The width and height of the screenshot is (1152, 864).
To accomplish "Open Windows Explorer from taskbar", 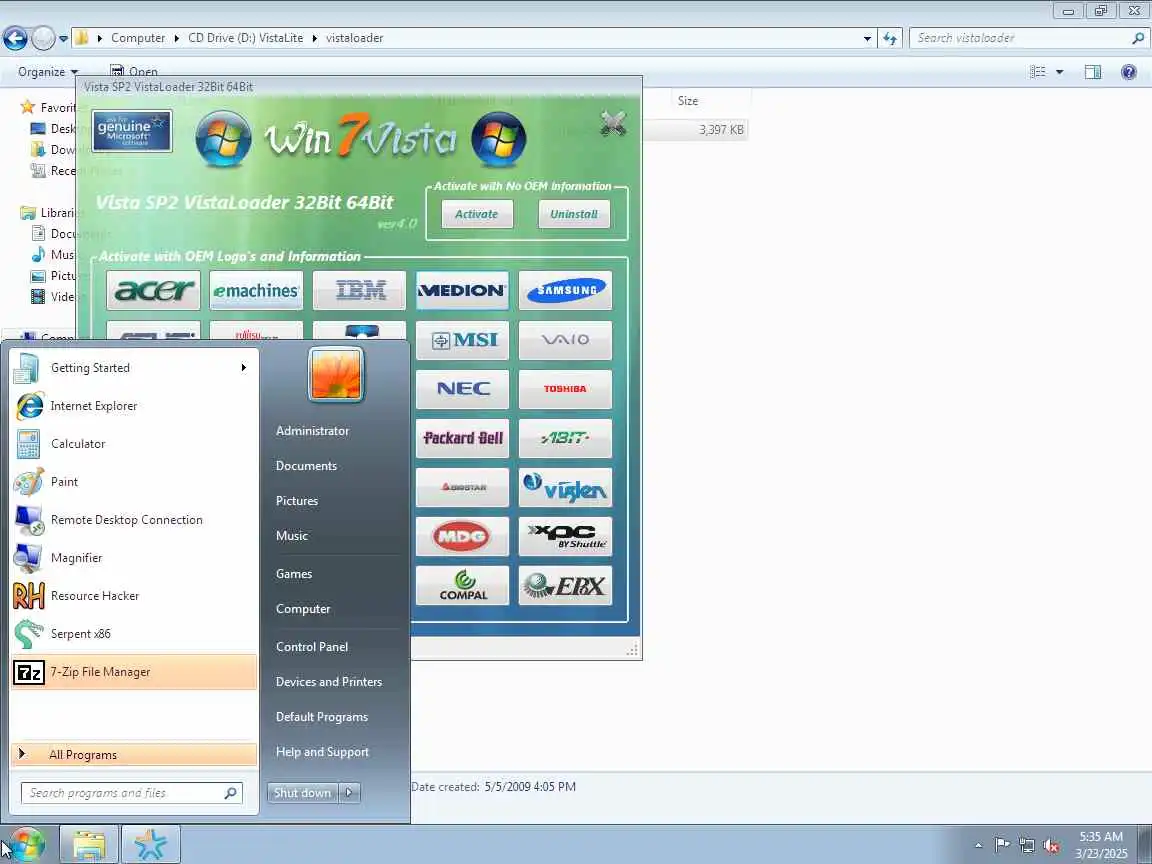I will point(88,845).
